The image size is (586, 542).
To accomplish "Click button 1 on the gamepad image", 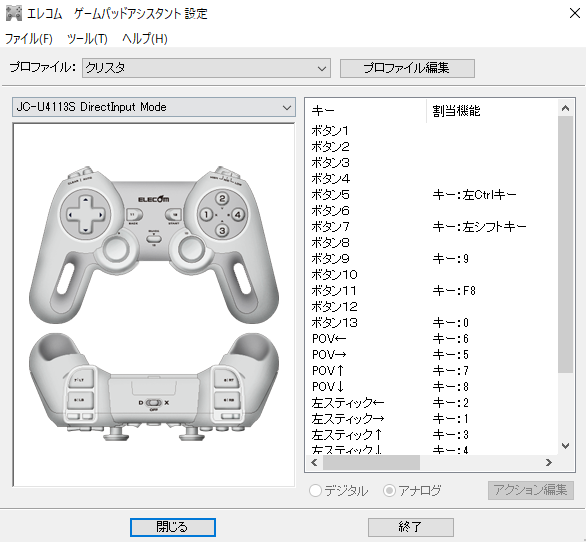I will (x=206, y=215).
